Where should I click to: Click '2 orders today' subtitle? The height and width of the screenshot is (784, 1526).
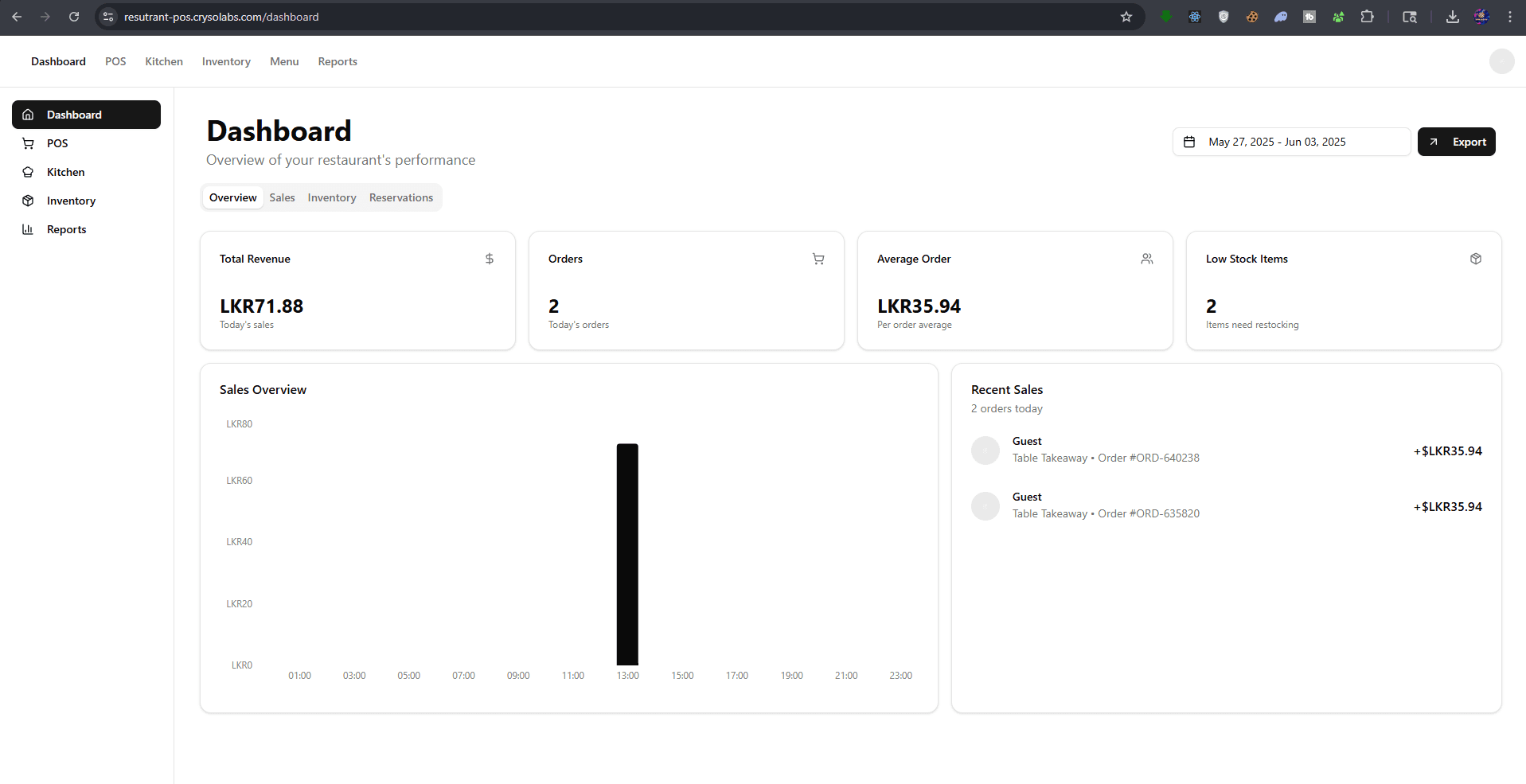coord(1007,408)
